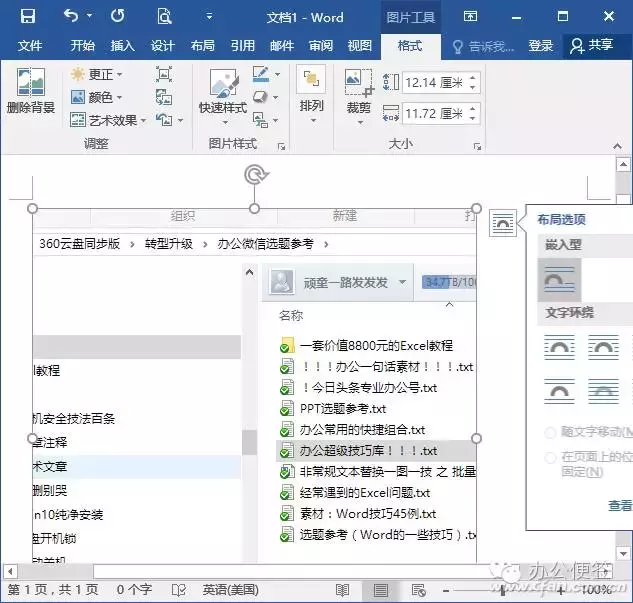Click the Change Picture icon

(164, 97)
